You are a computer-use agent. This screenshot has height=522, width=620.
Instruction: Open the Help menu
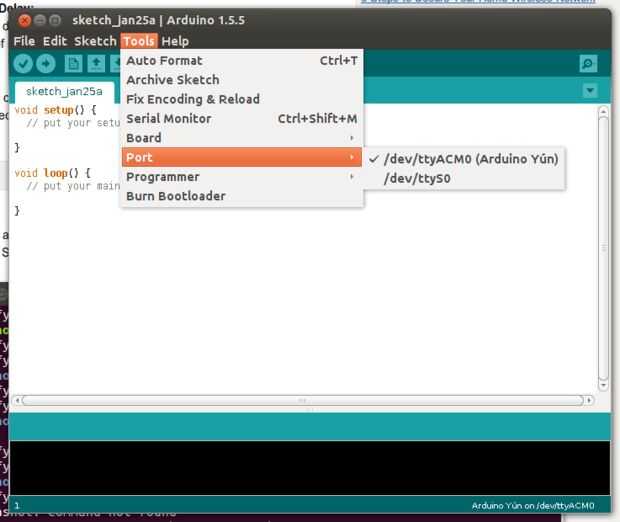pyautogui.click(x=175, y=41)
